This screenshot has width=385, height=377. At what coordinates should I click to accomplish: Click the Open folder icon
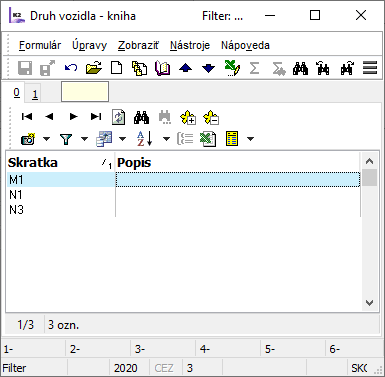[x=94, y=68]
